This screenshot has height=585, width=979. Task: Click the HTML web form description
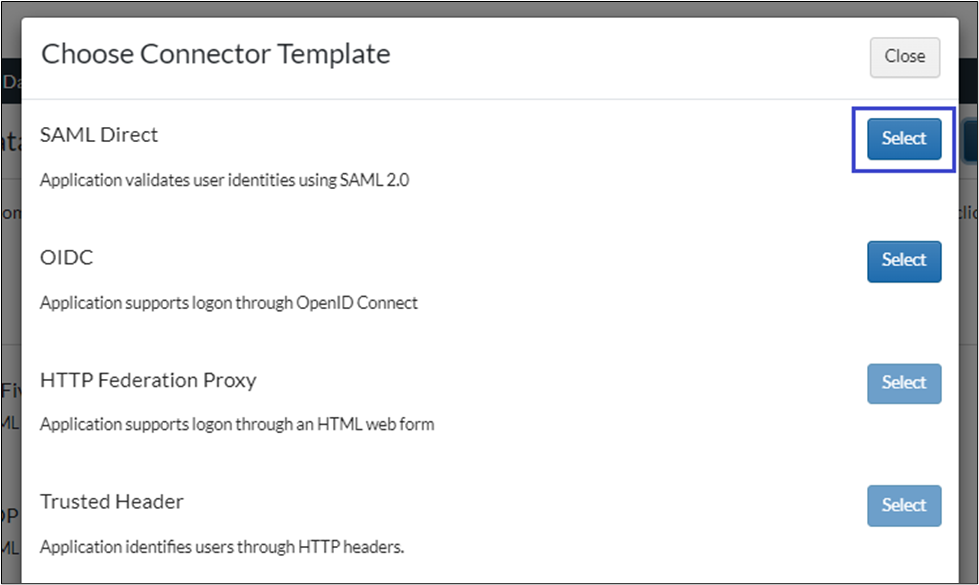point(237,425)
